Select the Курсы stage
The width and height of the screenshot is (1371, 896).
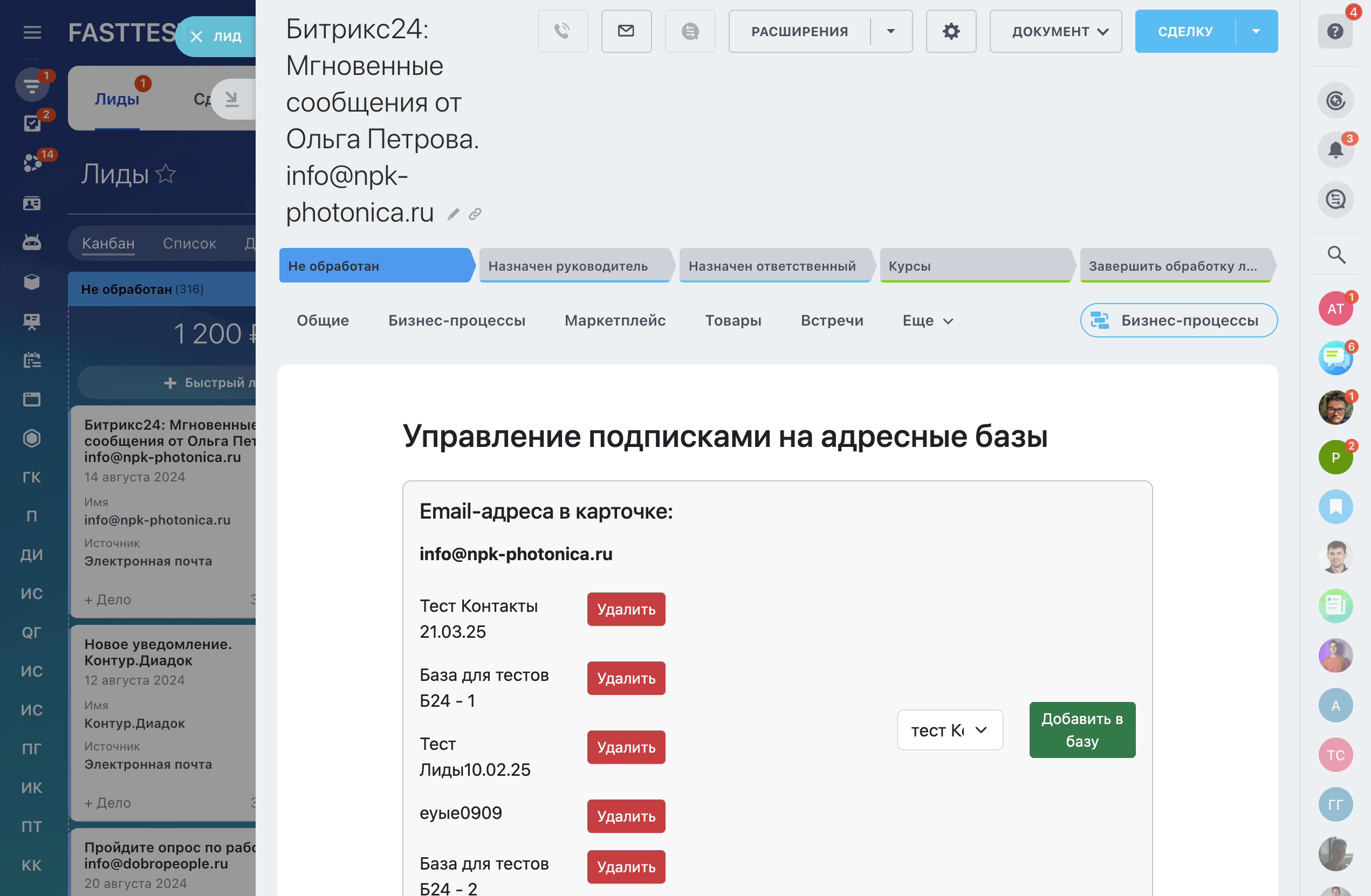point(974,265)
